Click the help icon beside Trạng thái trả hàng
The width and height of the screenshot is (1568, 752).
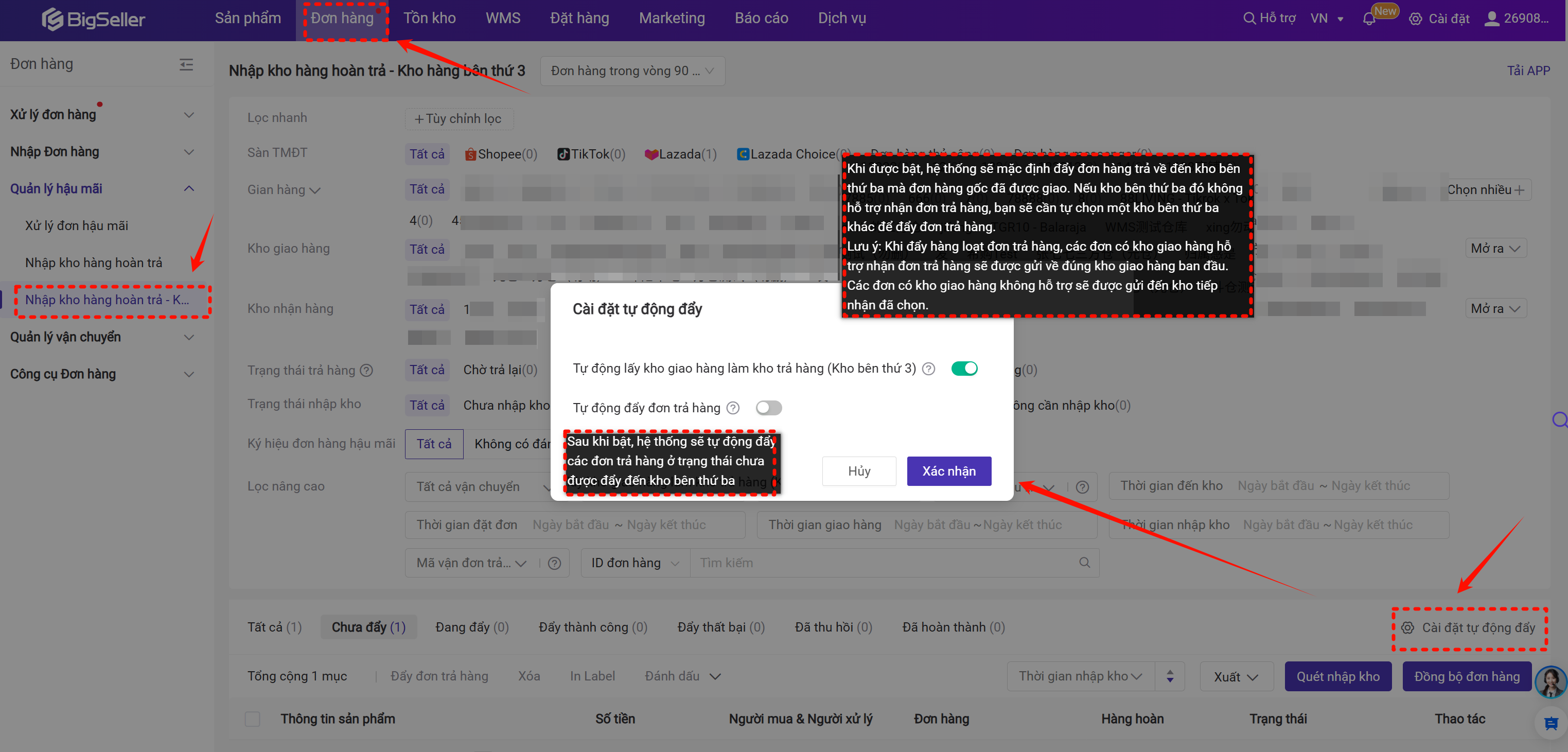click(x=366, y=370)
